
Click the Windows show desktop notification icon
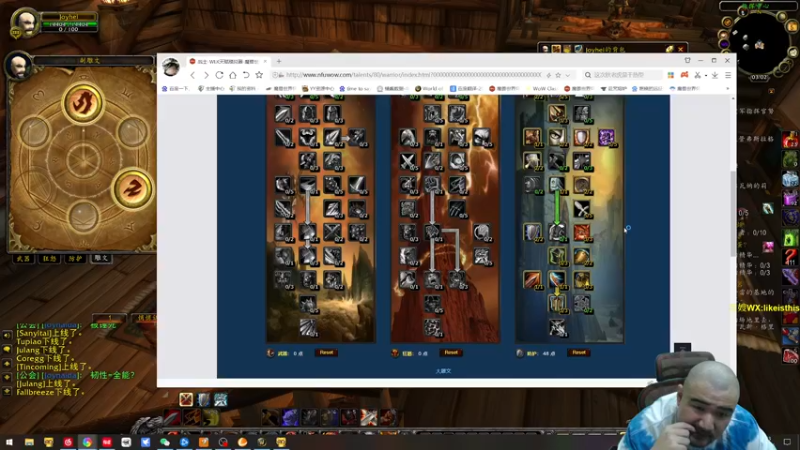(787, 442)
